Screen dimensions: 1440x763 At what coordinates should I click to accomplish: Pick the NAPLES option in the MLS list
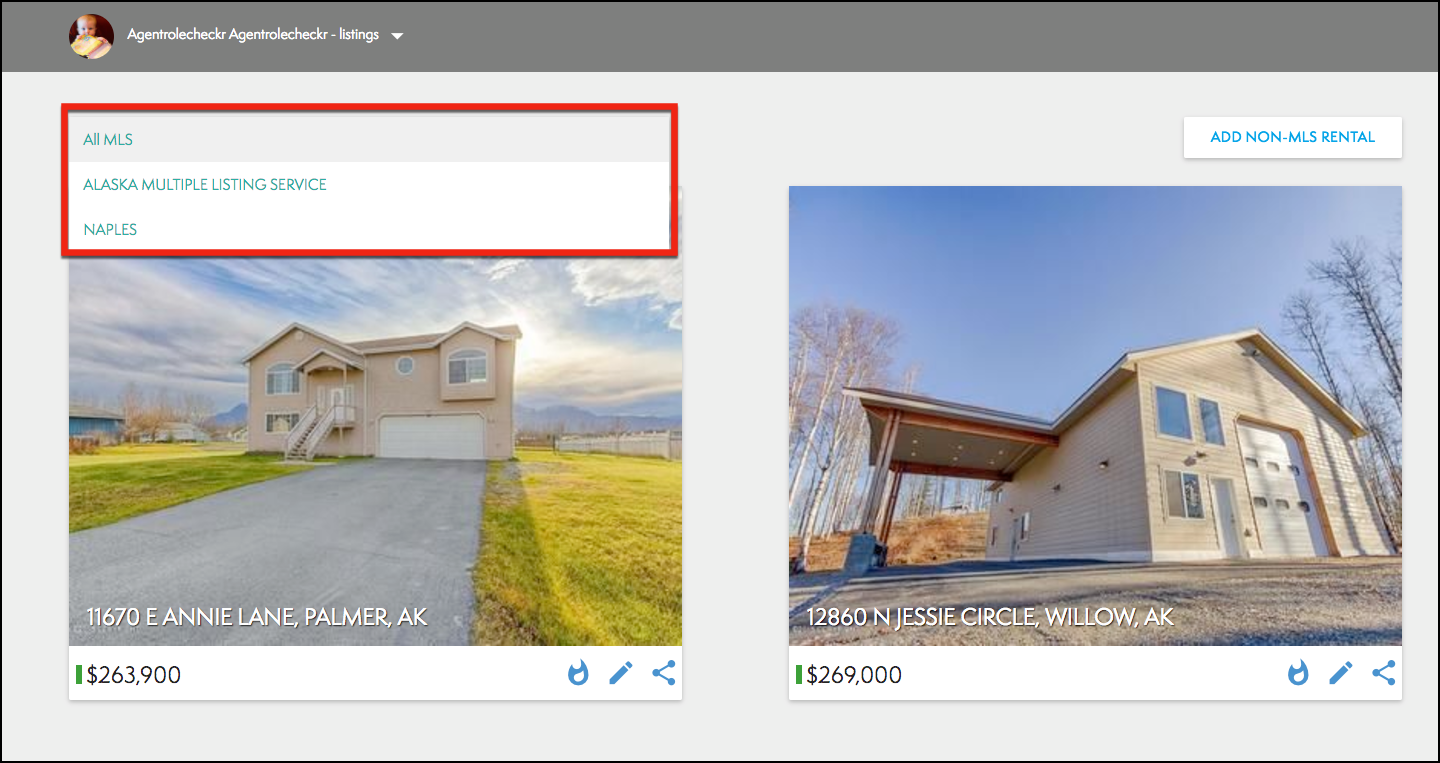110,230
